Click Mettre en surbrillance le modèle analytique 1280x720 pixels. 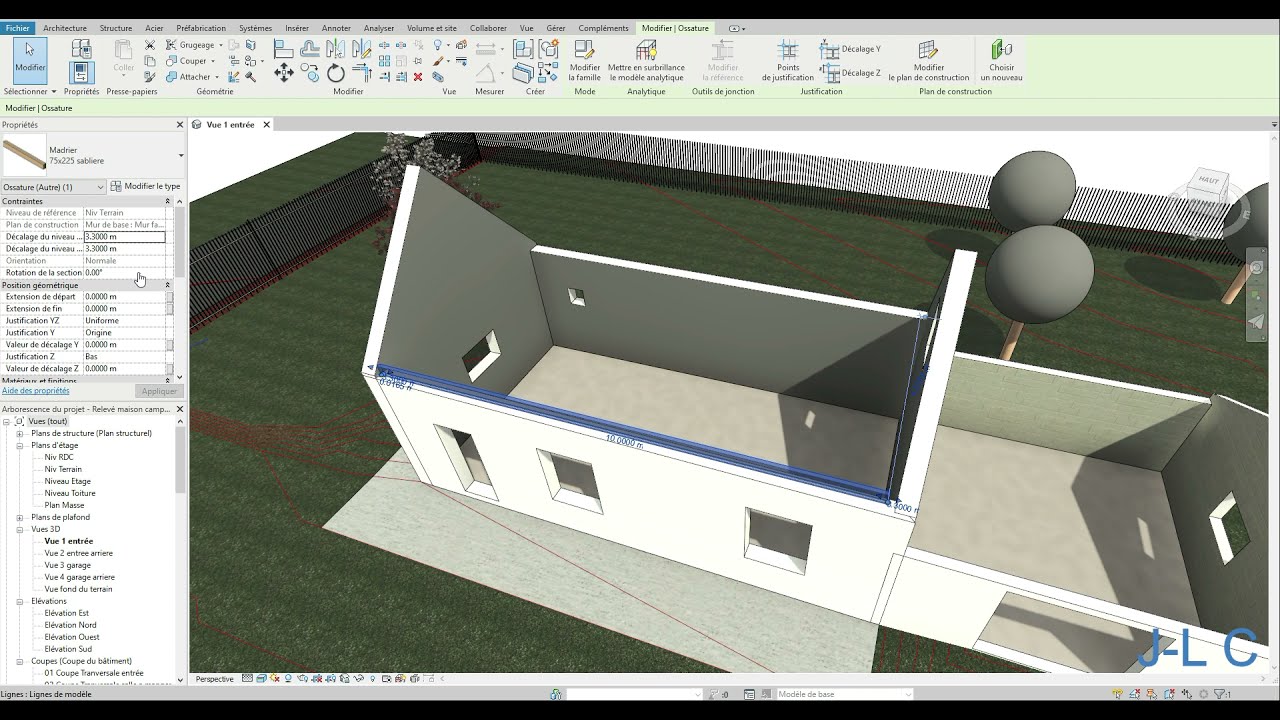[646, 61]
